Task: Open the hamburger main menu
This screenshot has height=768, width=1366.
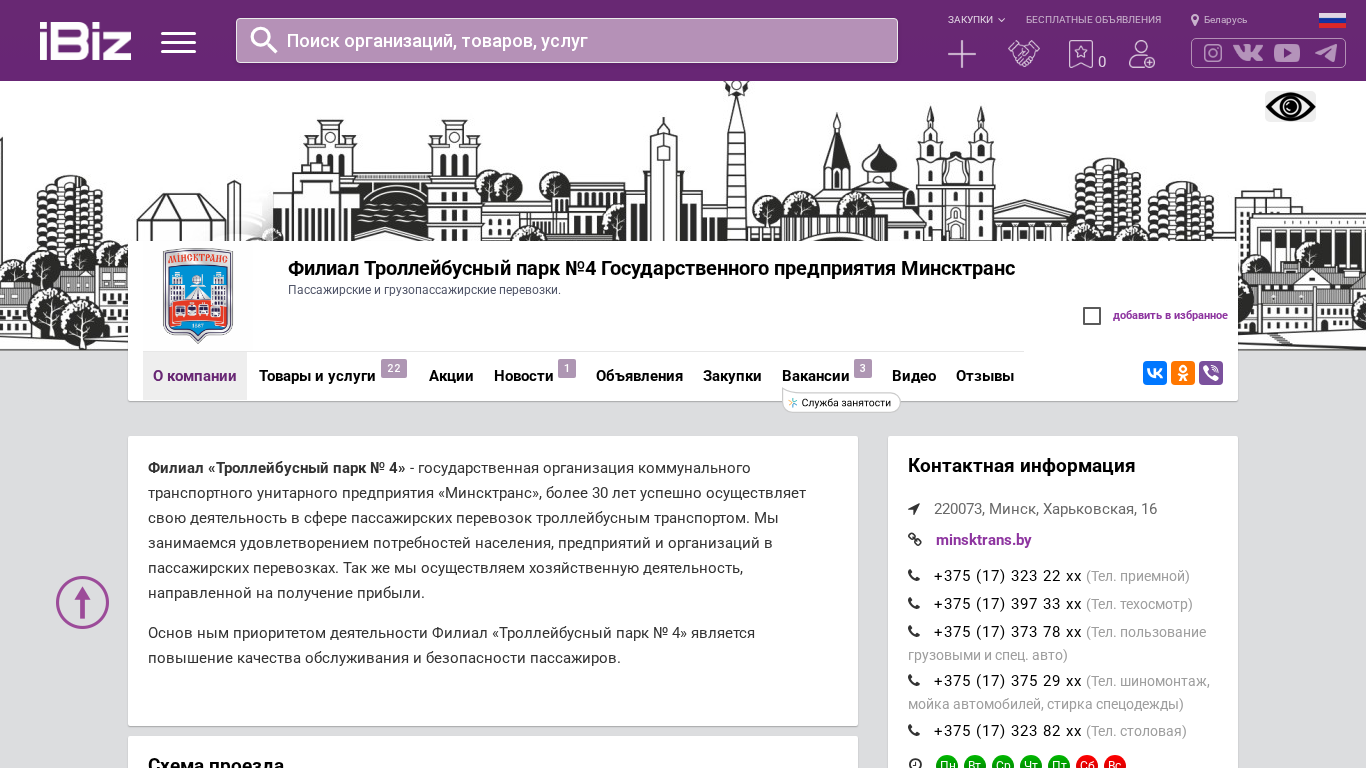Action: click(178, 42)
